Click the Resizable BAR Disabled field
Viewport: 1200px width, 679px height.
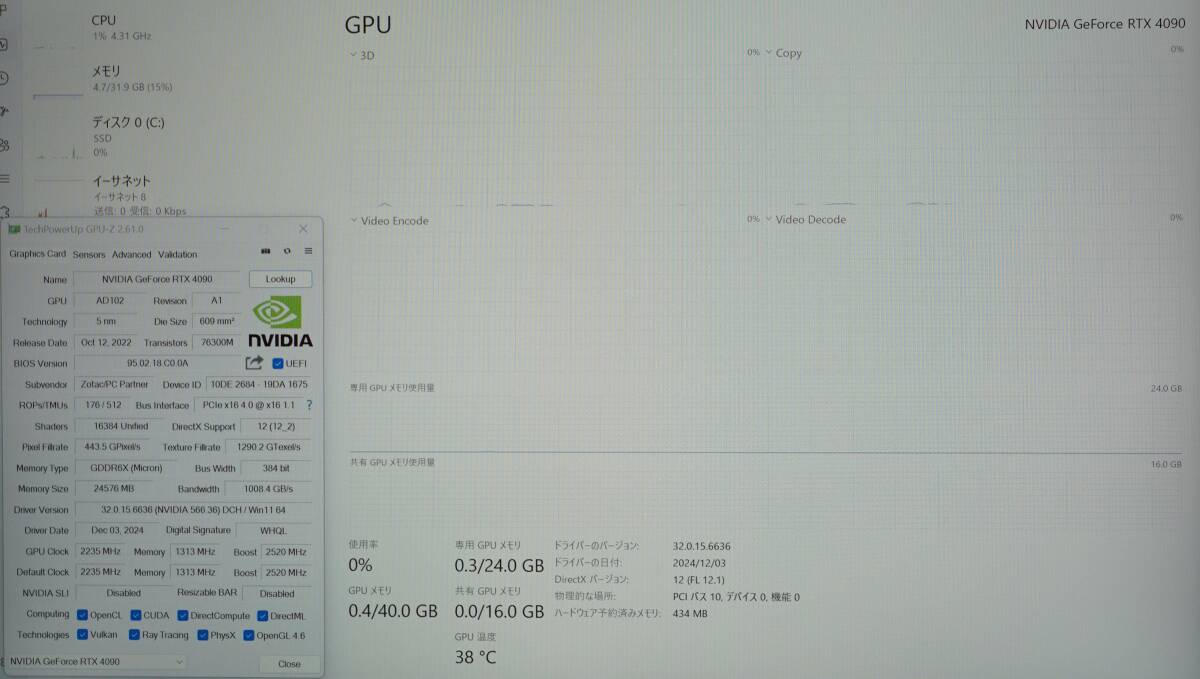click(x=276, y=593)
